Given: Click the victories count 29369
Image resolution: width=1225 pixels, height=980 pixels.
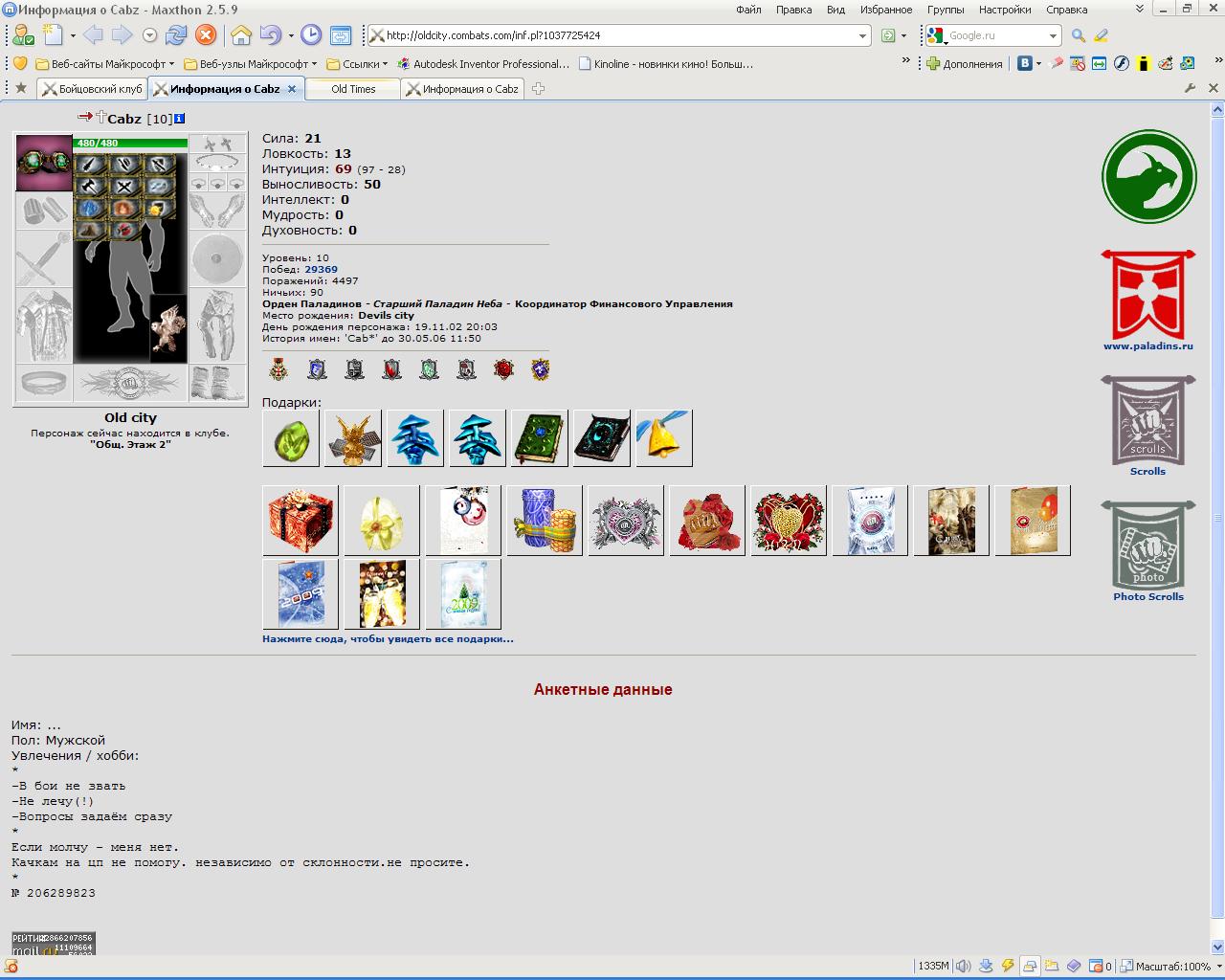Looking at the screenshot, I should tap(321, 270).
